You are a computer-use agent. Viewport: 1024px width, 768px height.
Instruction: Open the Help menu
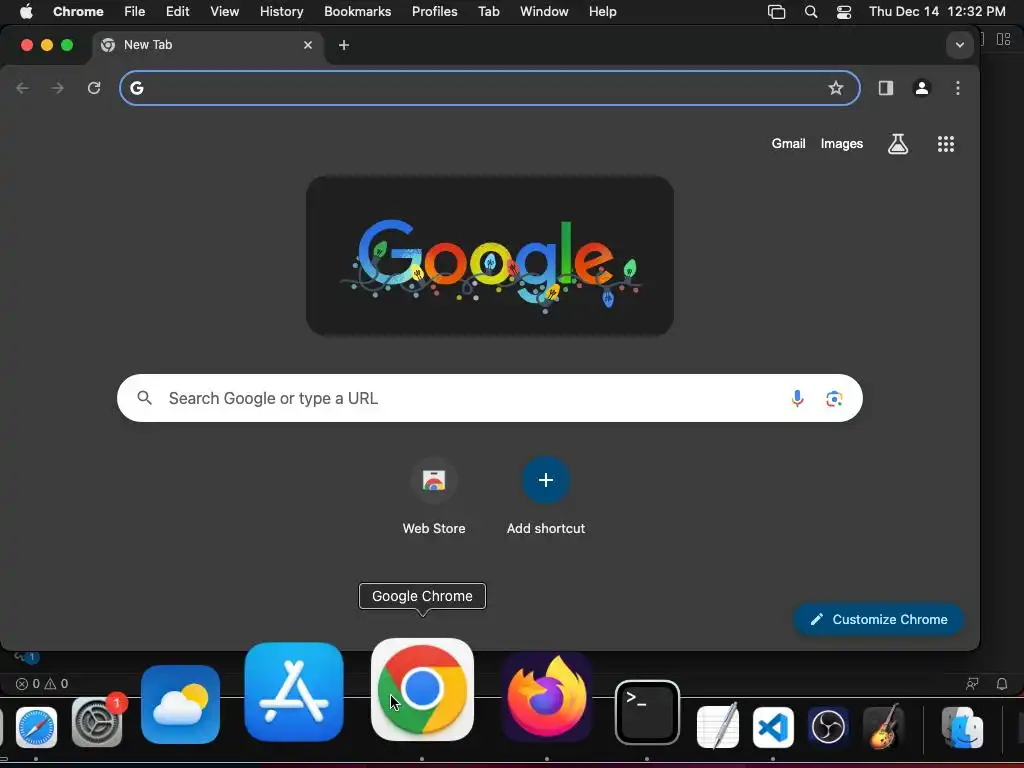pyautogui.click(x=602, y=12)
